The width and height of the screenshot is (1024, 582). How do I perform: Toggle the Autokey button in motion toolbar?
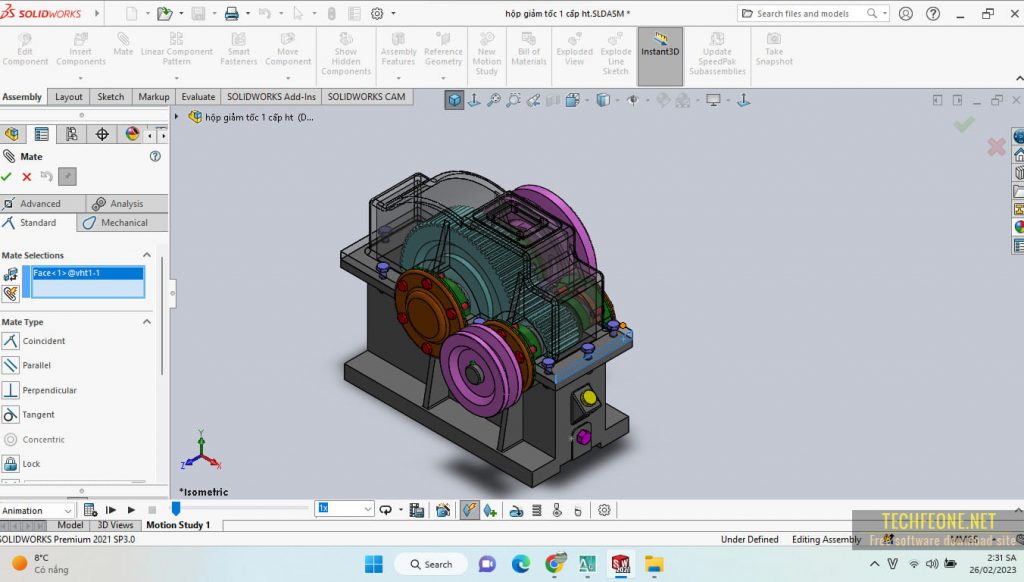click(x=469, y=510)
